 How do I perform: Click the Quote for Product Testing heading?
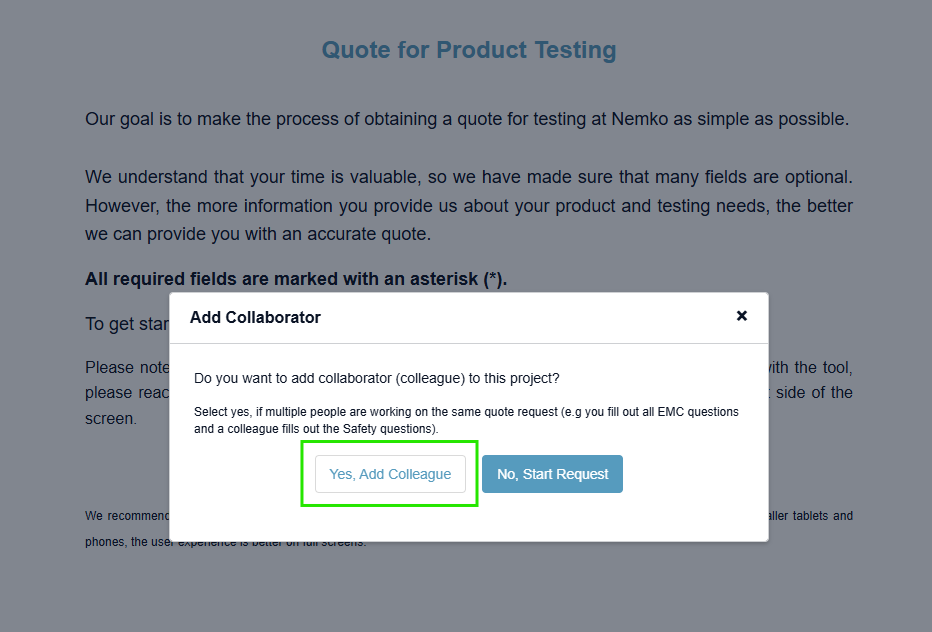coord(468,50)
